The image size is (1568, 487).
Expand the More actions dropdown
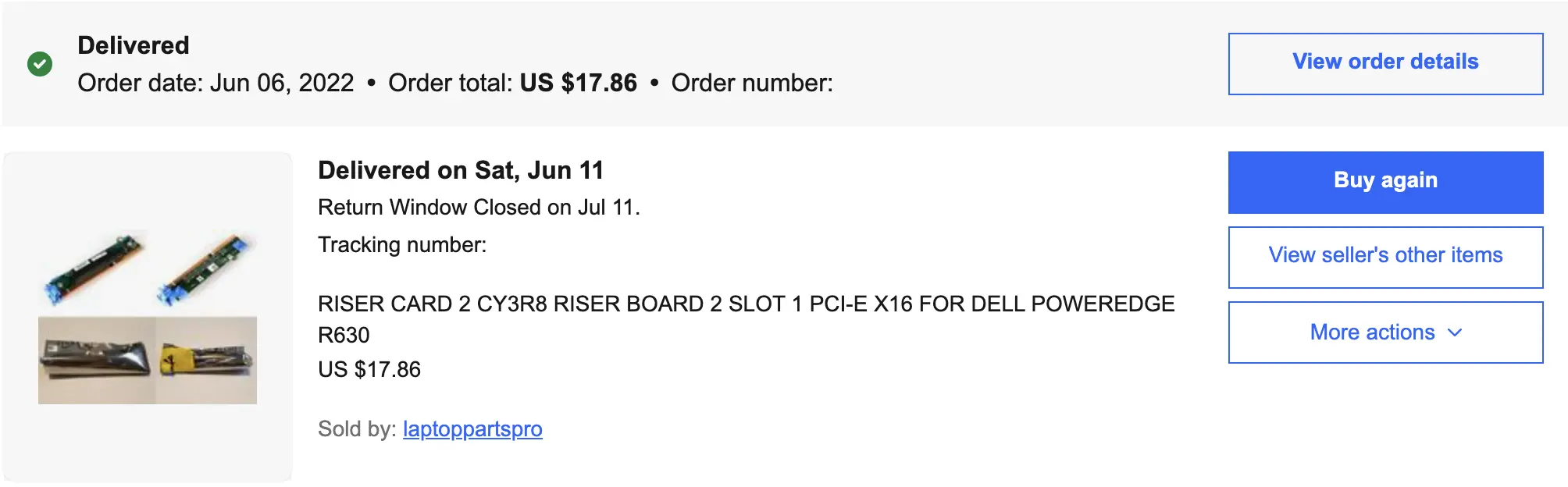point(1385,332)
